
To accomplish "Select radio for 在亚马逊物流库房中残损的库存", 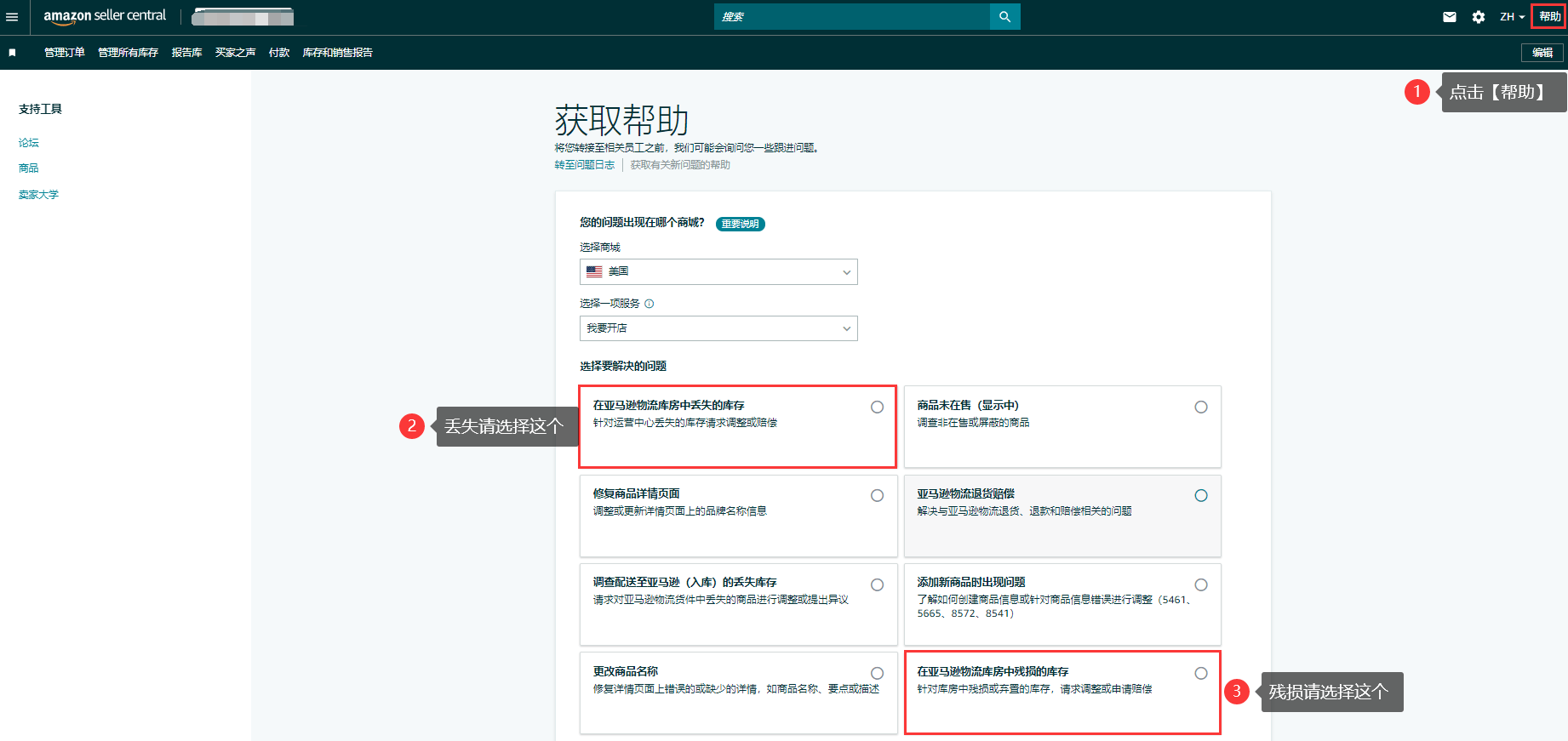I will (1201, 674).
